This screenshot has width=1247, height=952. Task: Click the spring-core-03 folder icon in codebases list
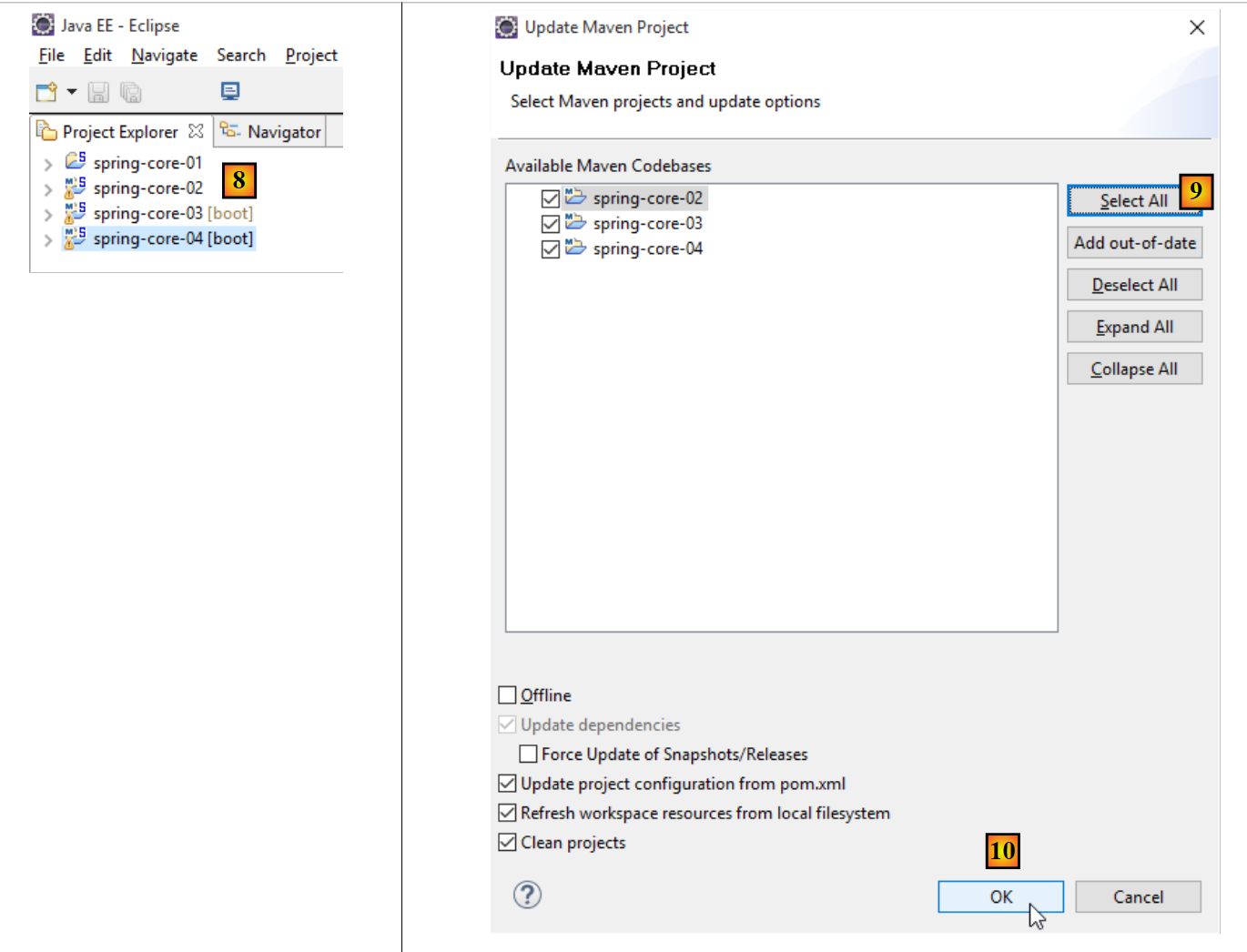tap(575, 222)
